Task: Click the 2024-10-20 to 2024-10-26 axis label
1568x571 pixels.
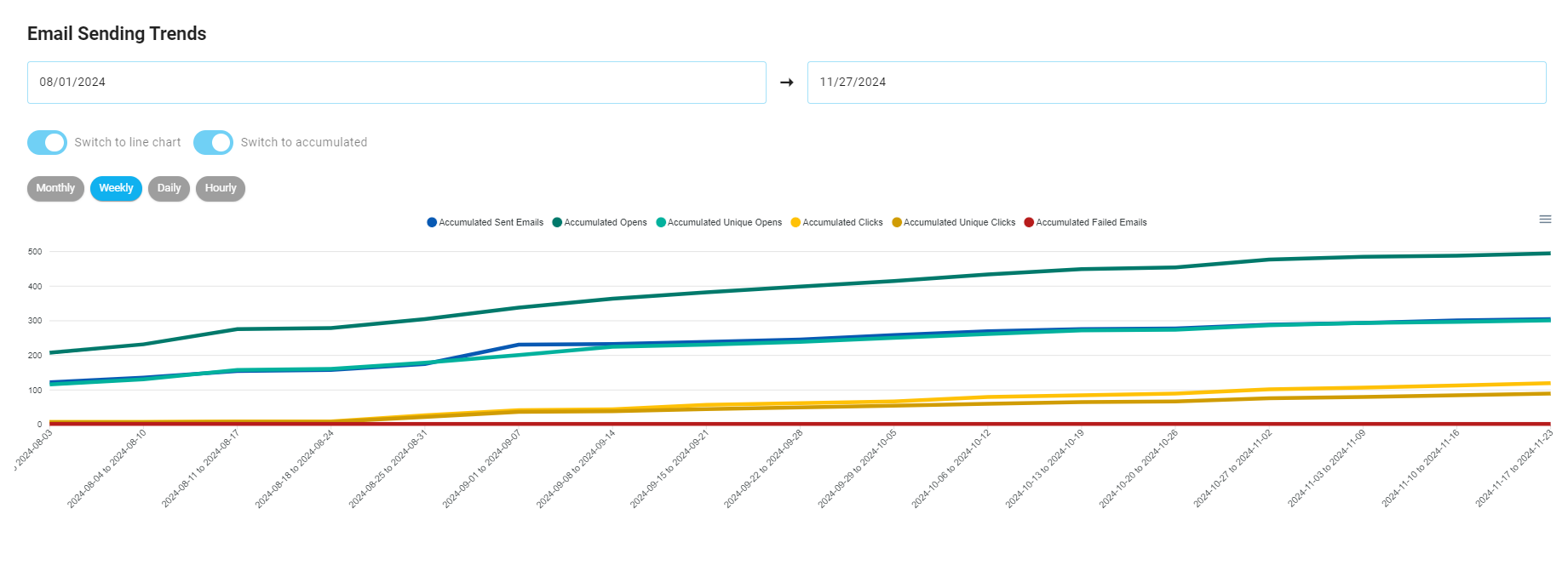Action: tap(1139, 469)
